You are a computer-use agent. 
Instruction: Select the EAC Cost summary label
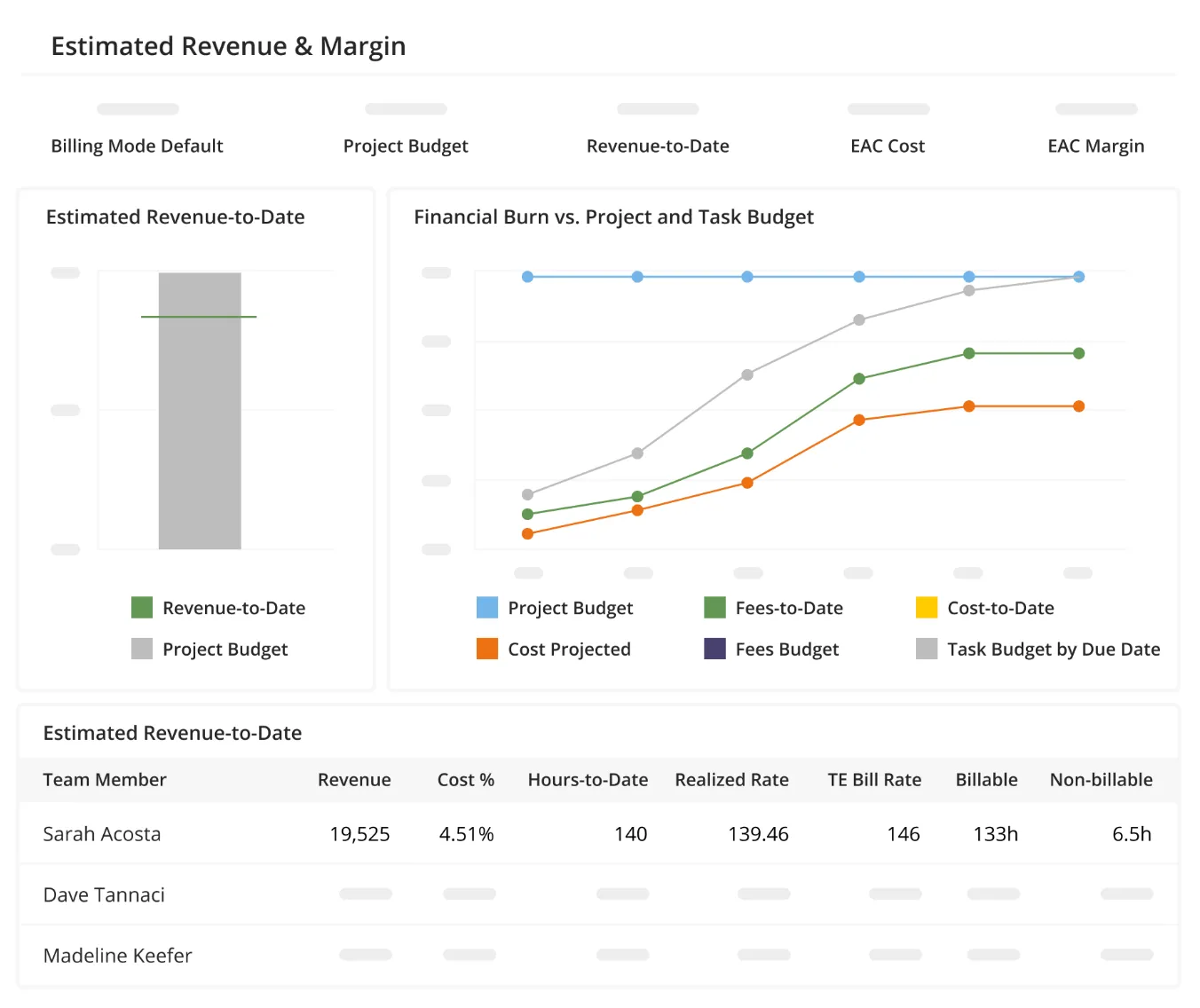point(888,146)
